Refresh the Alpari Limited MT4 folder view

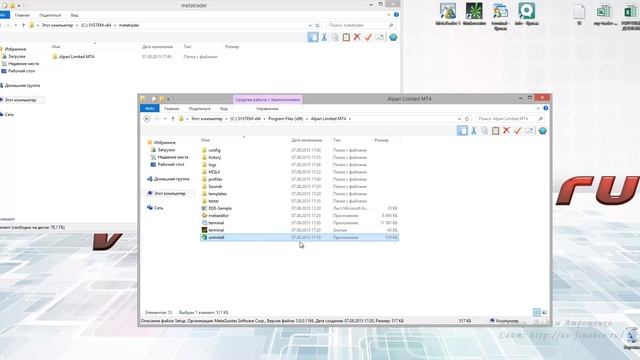click(x=467, y=119)
